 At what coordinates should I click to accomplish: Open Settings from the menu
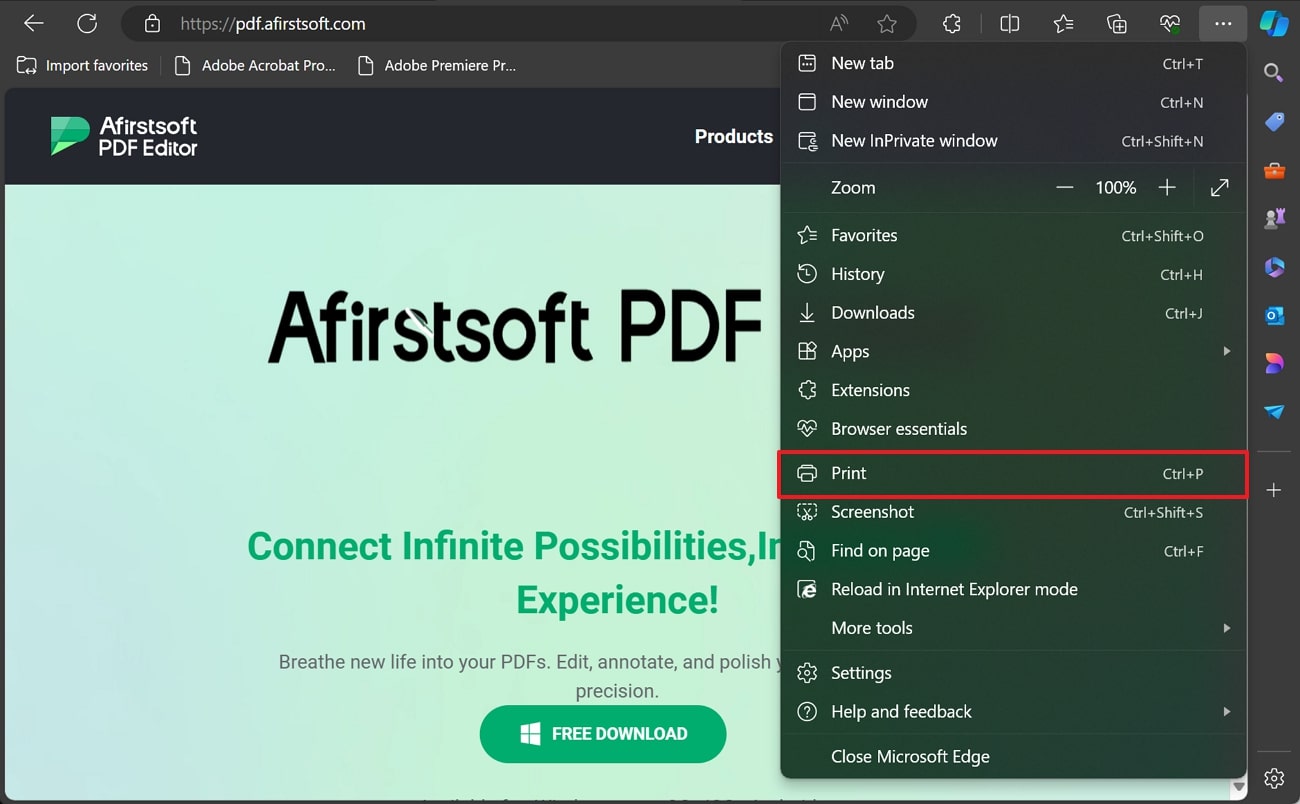[1013, 673]
